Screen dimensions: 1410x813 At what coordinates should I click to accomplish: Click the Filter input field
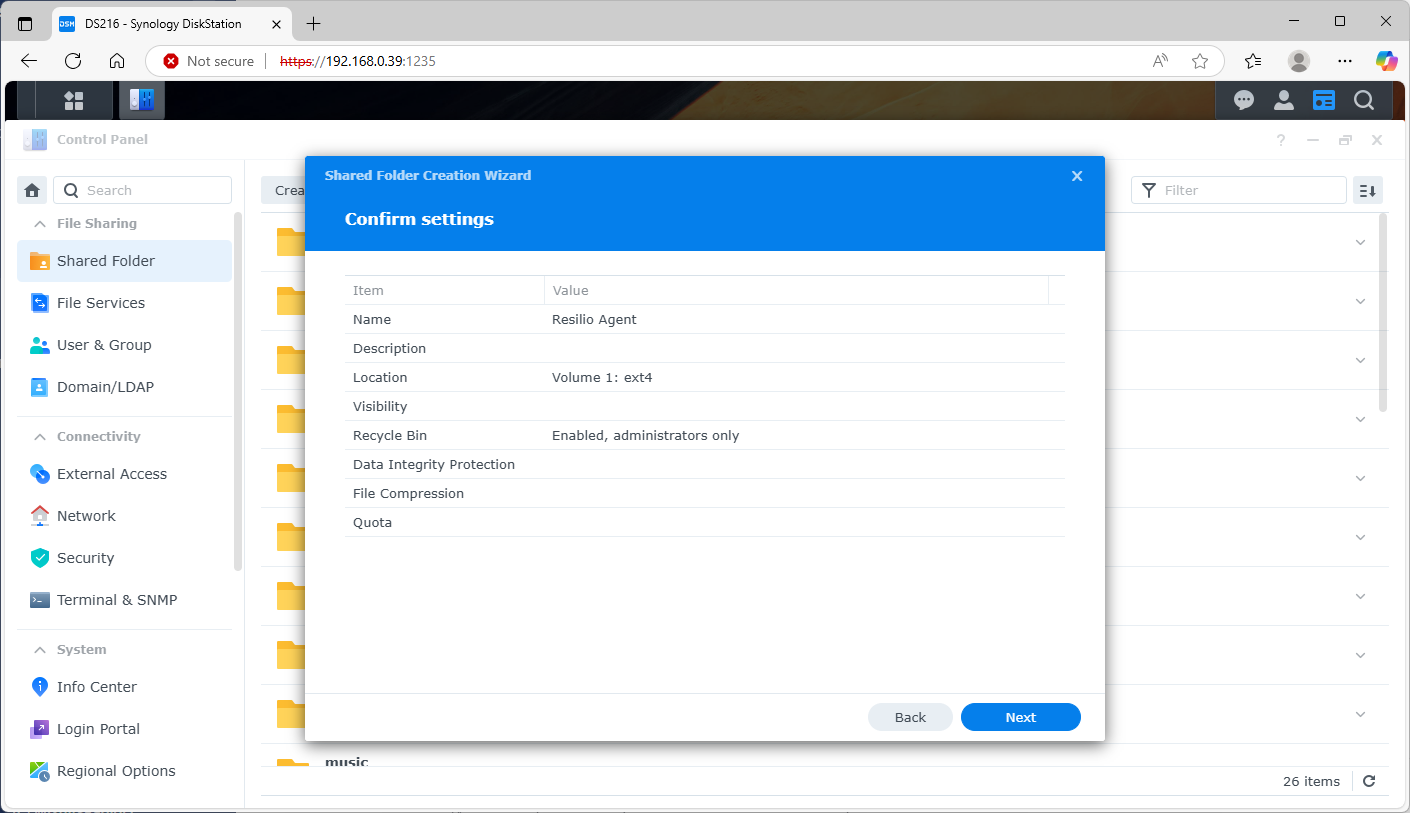1240,189
